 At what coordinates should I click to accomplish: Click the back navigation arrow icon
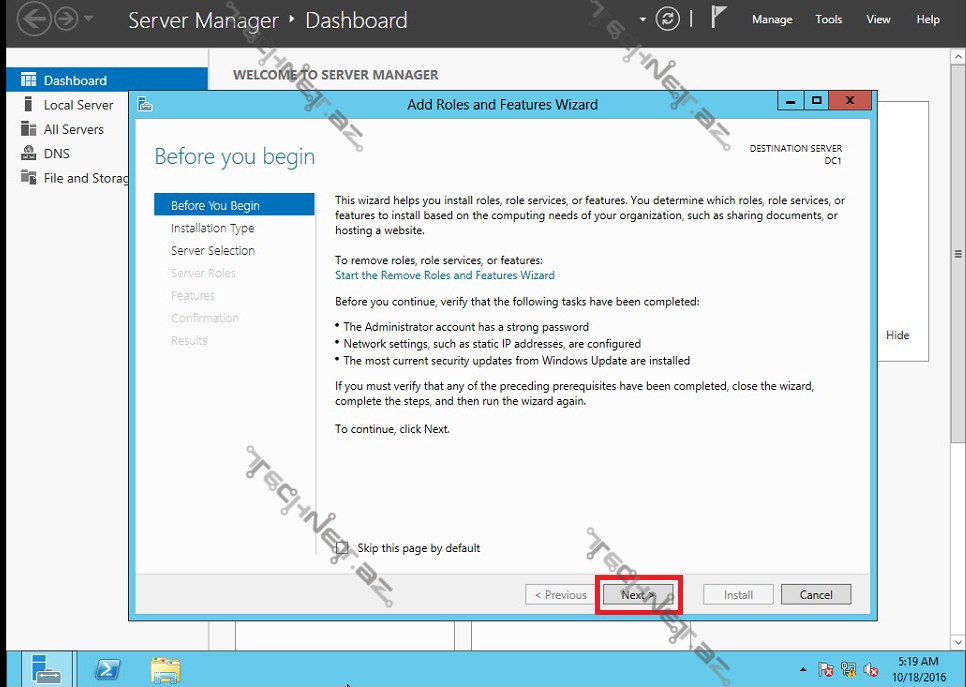35,19
